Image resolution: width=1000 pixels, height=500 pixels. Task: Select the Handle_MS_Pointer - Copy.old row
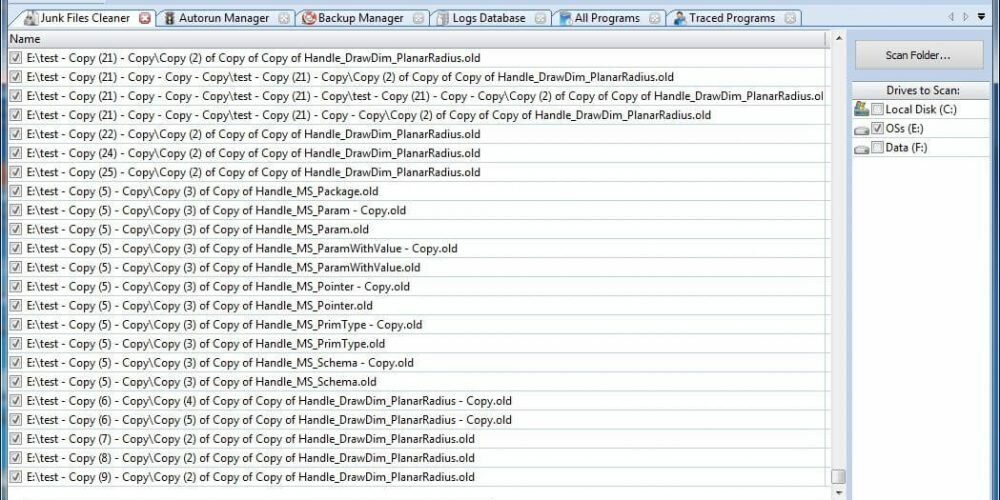[418, 287]
